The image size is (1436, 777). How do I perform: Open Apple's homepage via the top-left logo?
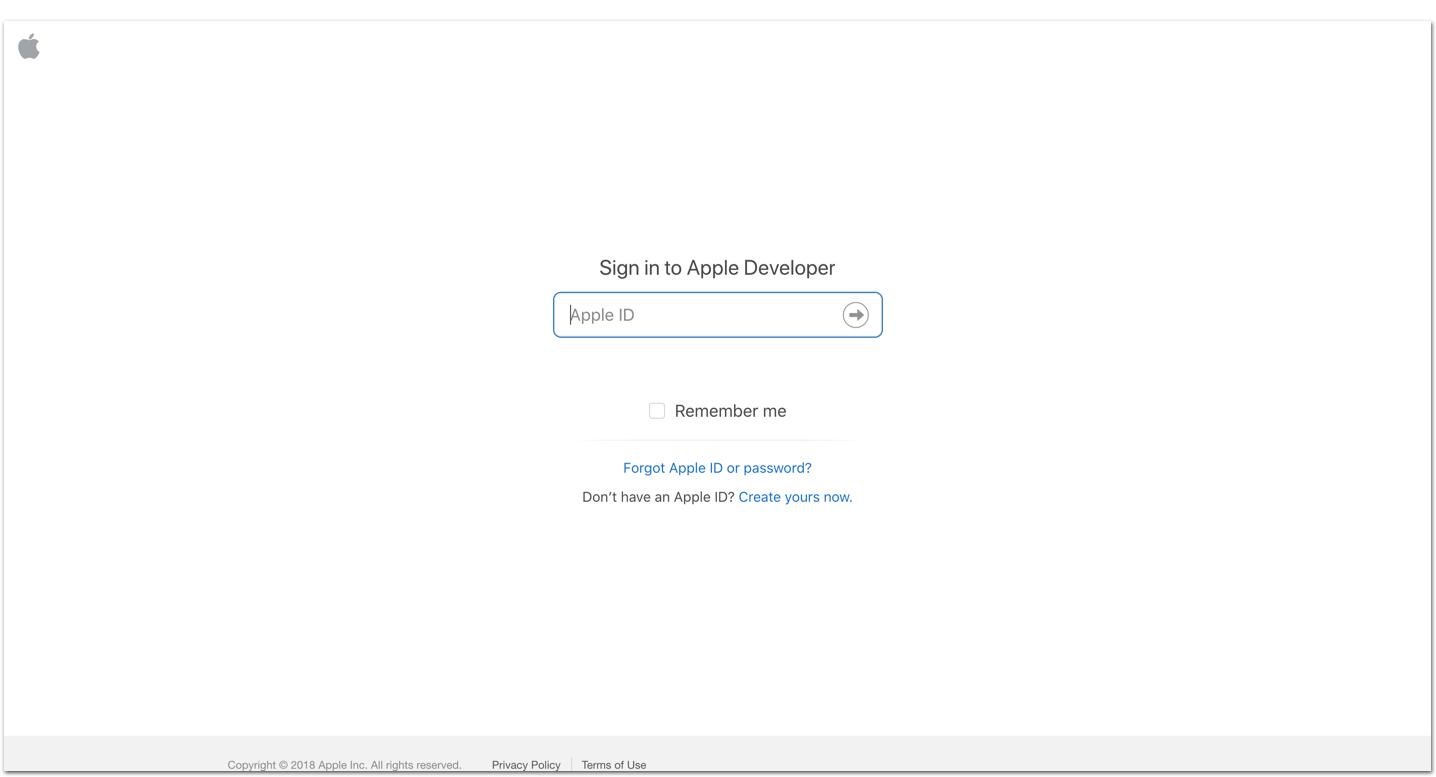pos(29,45)
